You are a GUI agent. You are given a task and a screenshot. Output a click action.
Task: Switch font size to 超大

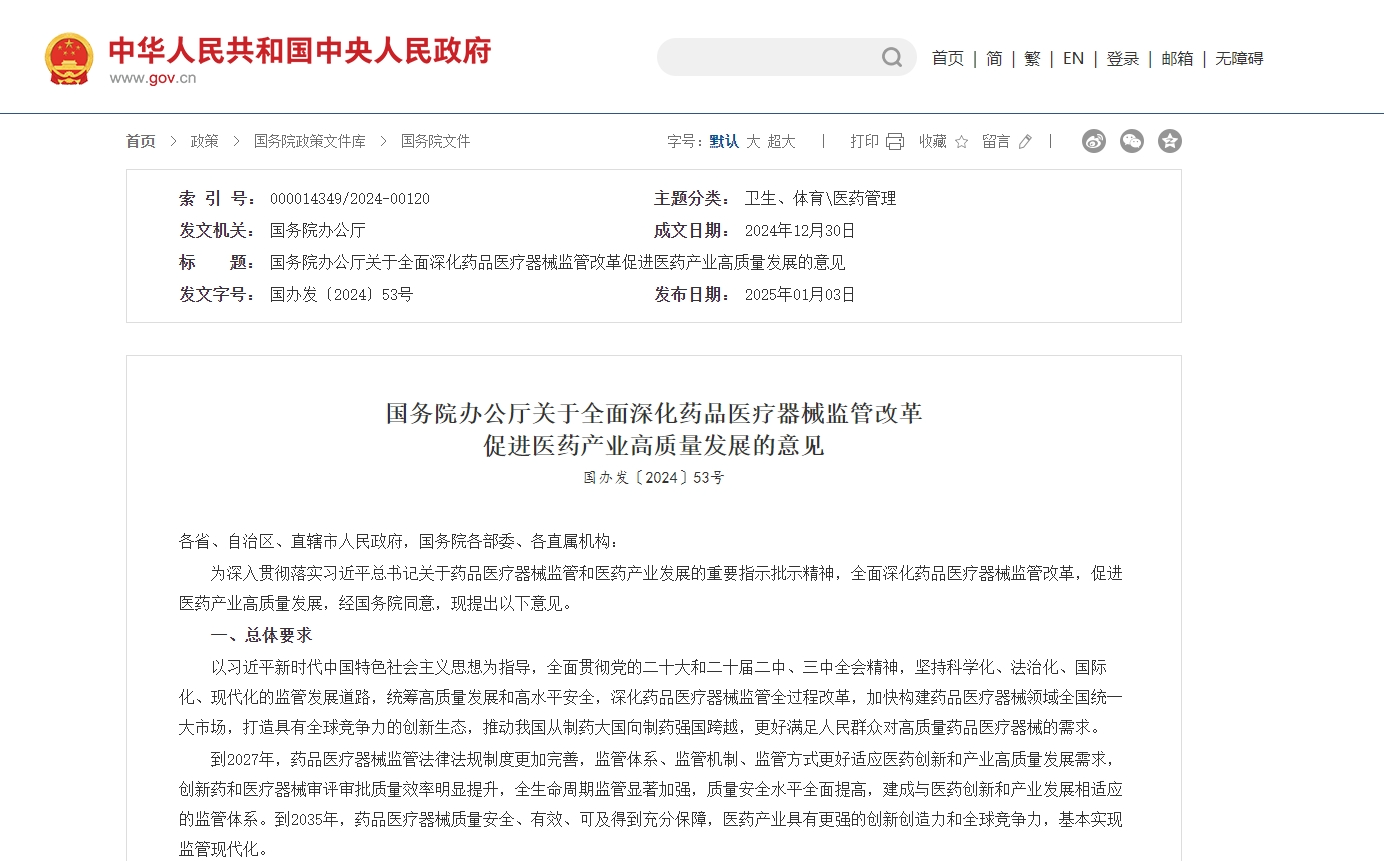pyautogui.click(x=781, y=142)
